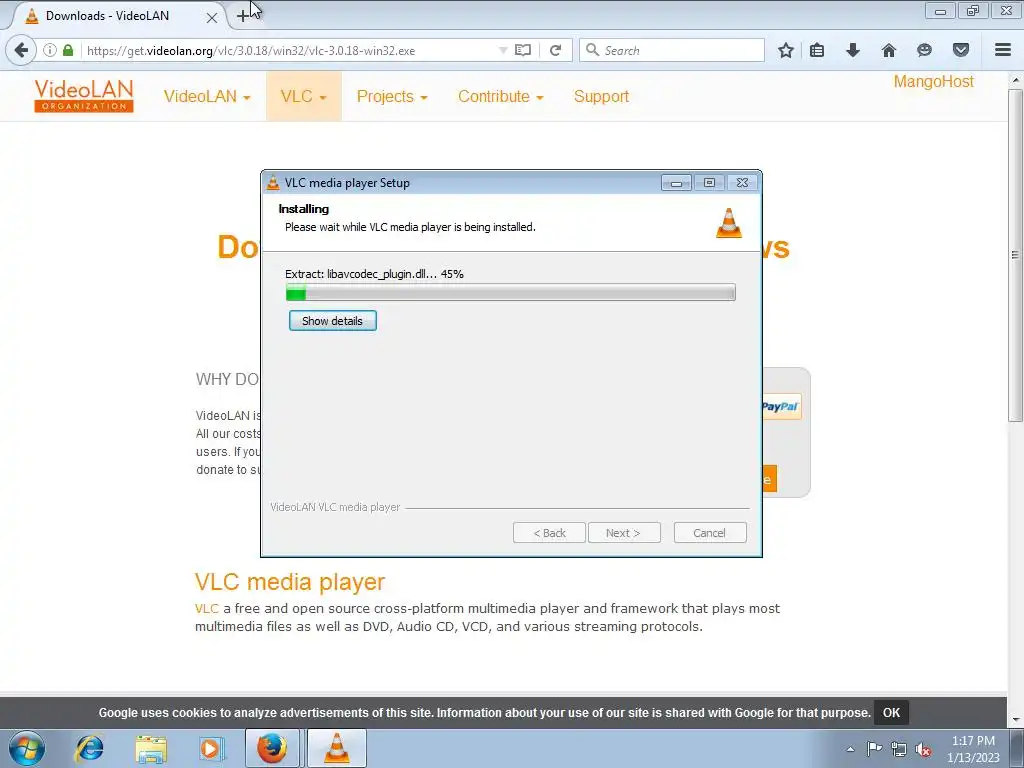This screenshot has height=768, width=1024.
Task: Bookmark this page with the star icon
Action: tap(786, 50)
